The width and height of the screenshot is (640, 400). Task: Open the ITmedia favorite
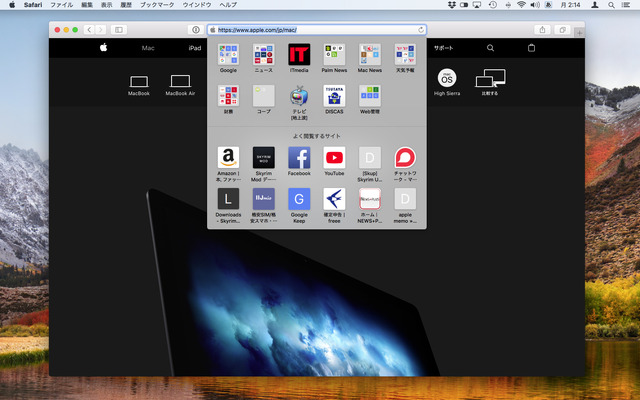pyautogui.click(x=299, y=55)
